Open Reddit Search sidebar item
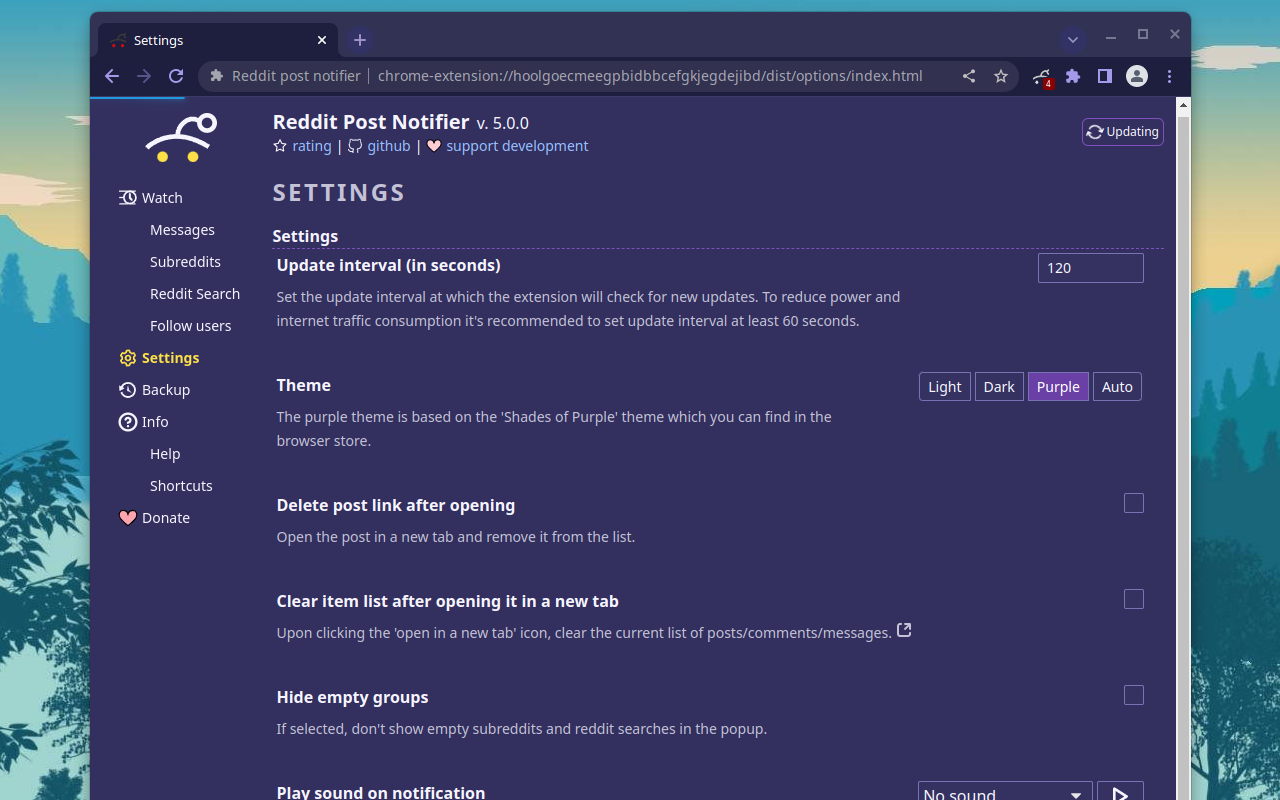Viewport: 1280px width, 800px height. click(195, 294)
